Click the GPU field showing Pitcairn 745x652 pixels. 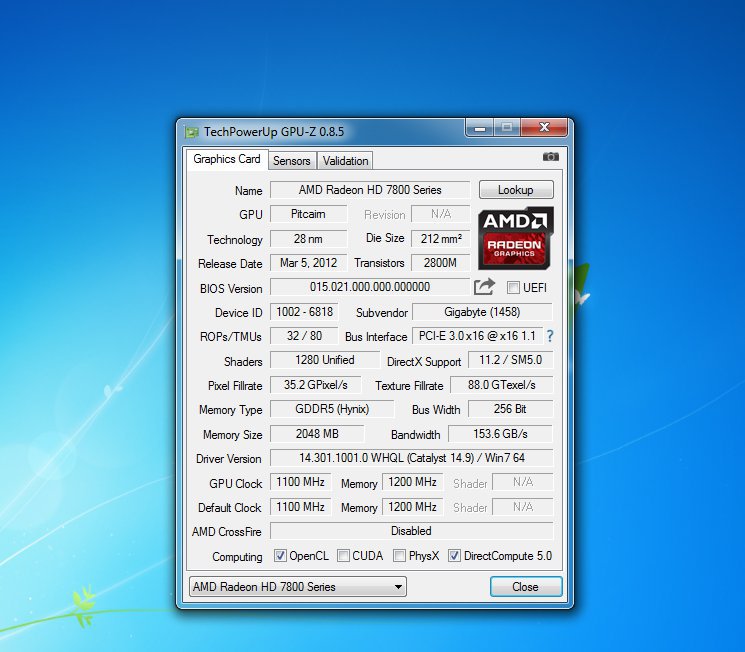308,214
